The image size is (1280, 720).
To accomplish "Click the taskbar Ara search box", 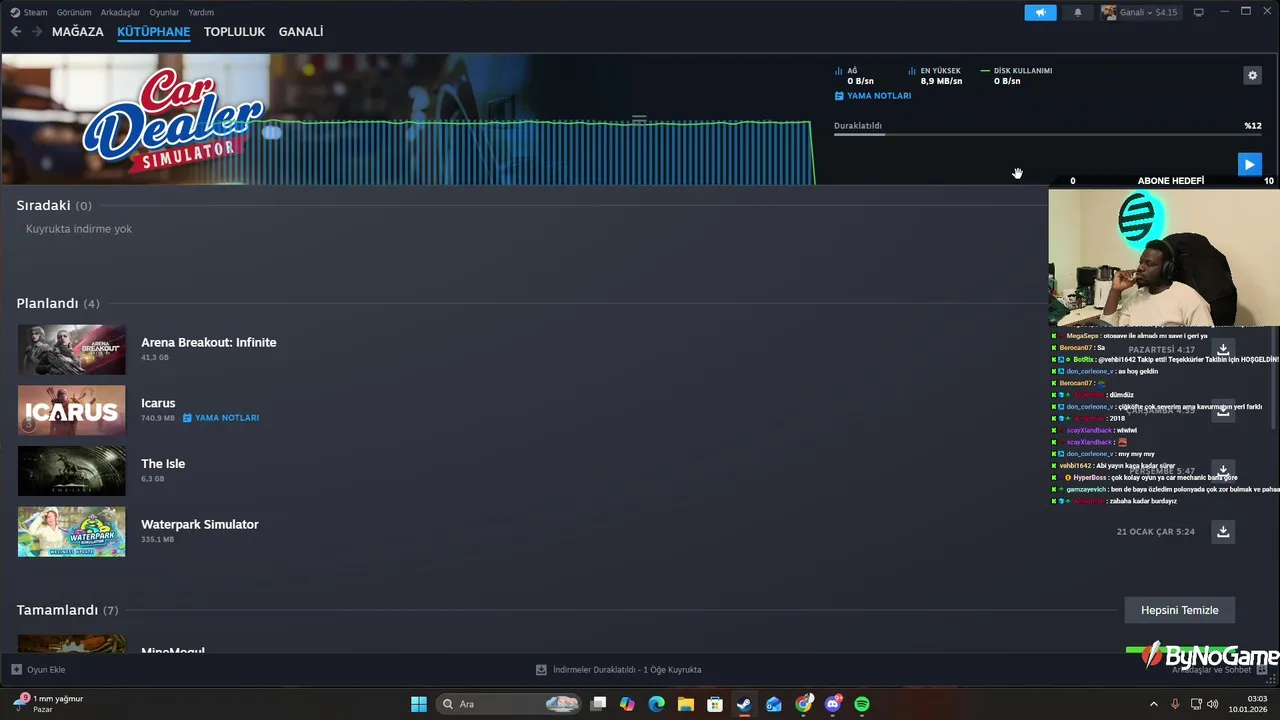I will click(510, 704).
